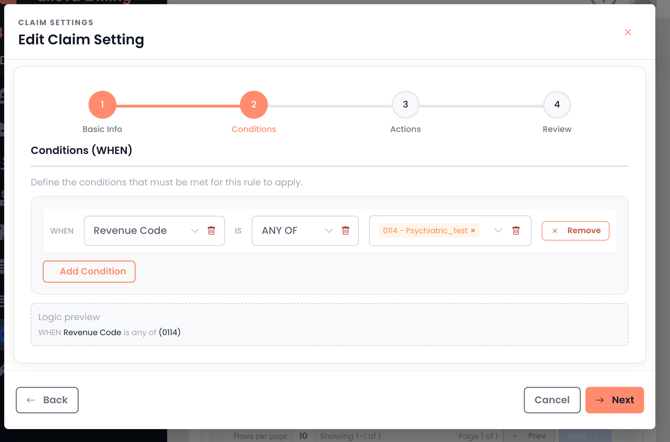This screenshot has width=670, height=442.
Task: Select the 0114 – Psychiatric_test chip
Action: [x=424, y=231]
